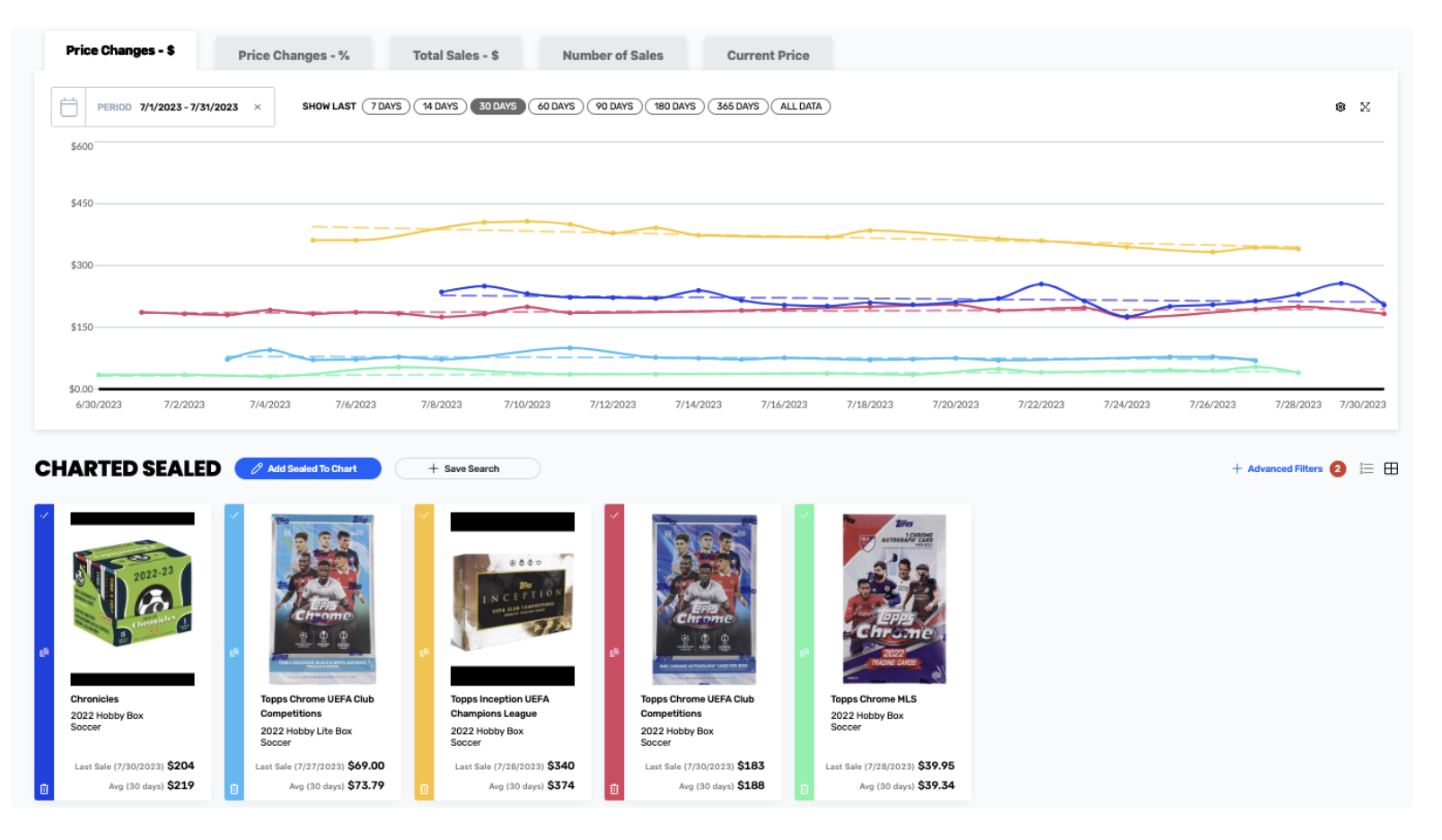This screenshot has height=840, width=1442.
Task: Select the 180 DAYS range
Action: (x=674, y=107)
